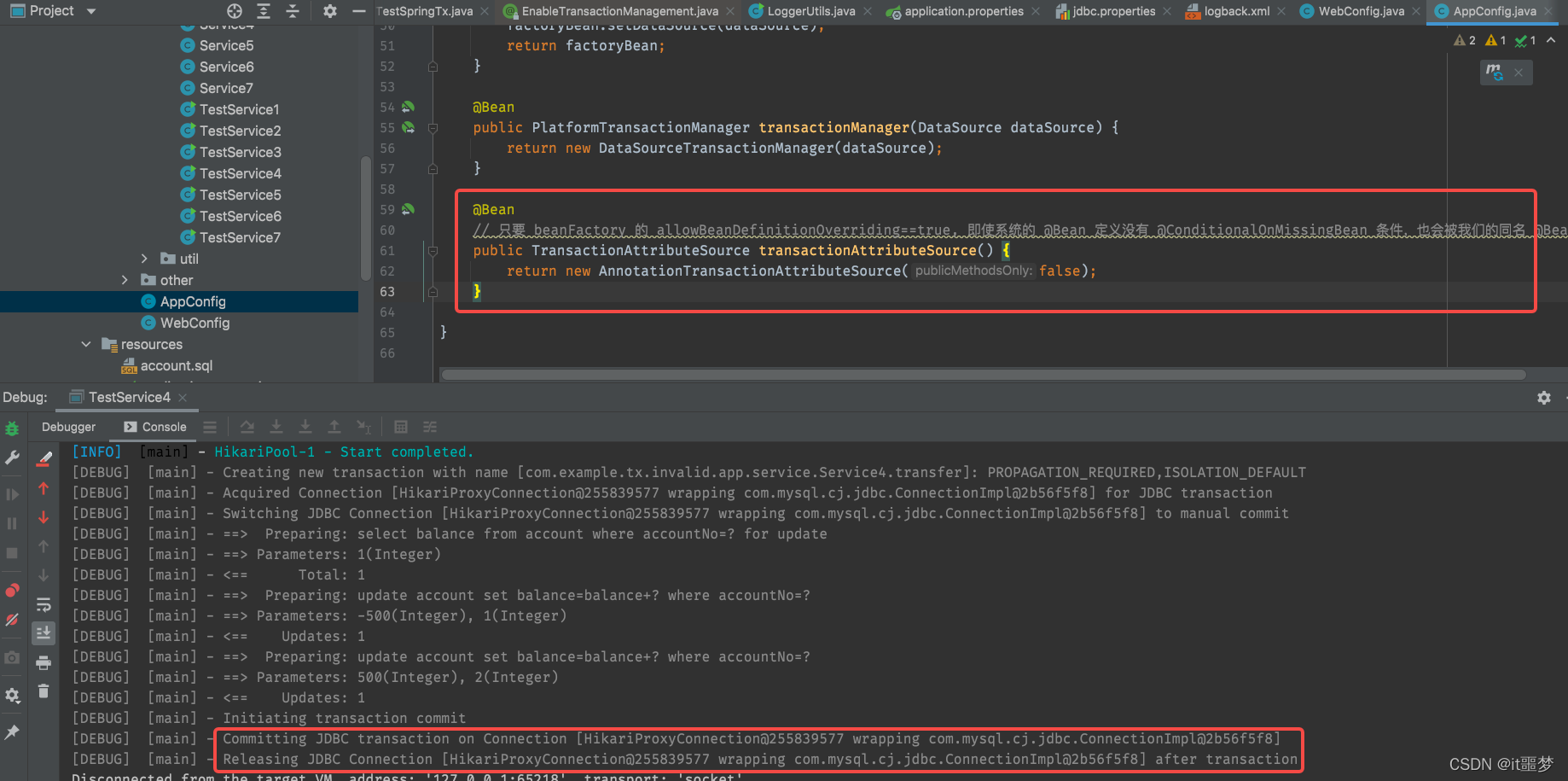1568x781 pixels.
Task: Click Maven reload floating icon
Action: tap(1495, 73)
